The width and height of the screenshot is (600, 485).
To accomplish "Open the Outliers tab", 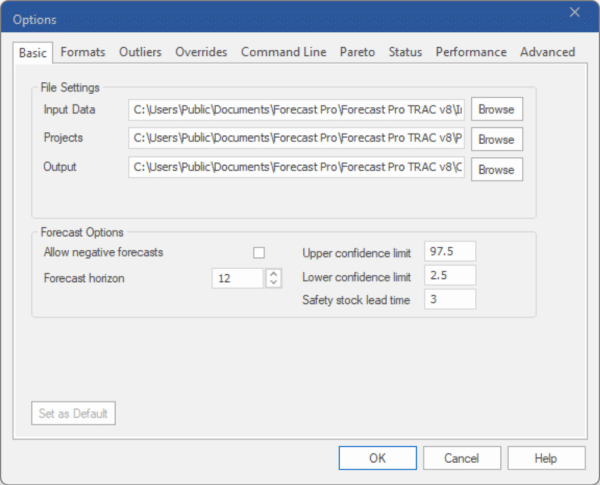I will (140, 52).
